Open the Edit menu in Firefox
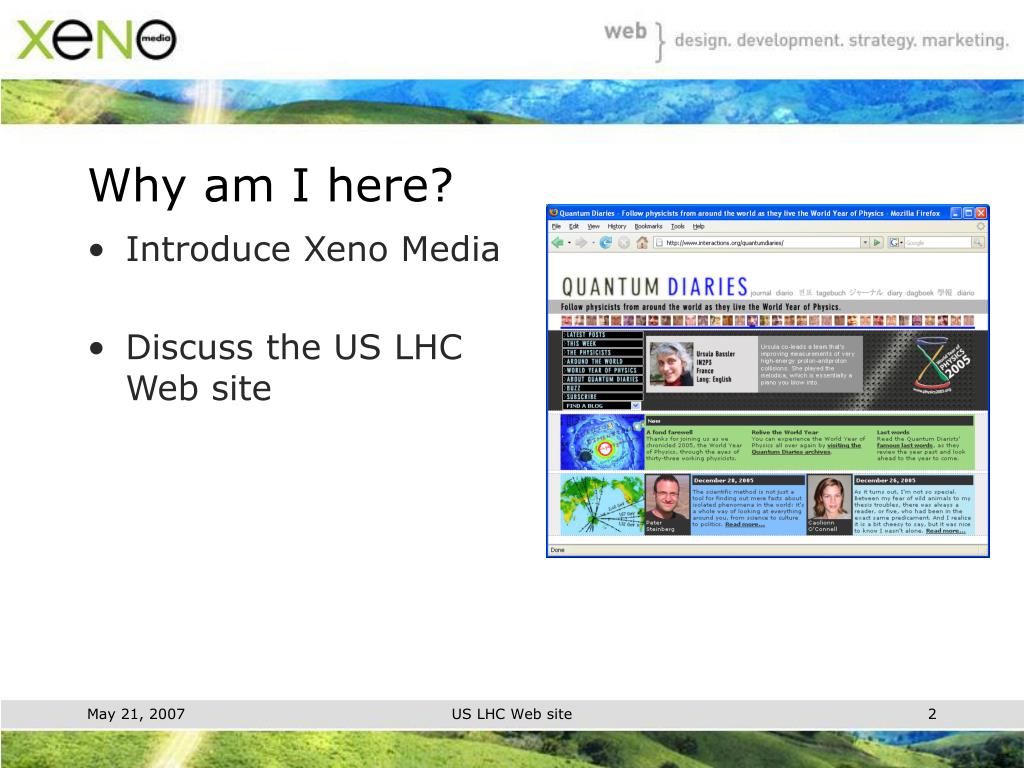 tap(573, 227)
